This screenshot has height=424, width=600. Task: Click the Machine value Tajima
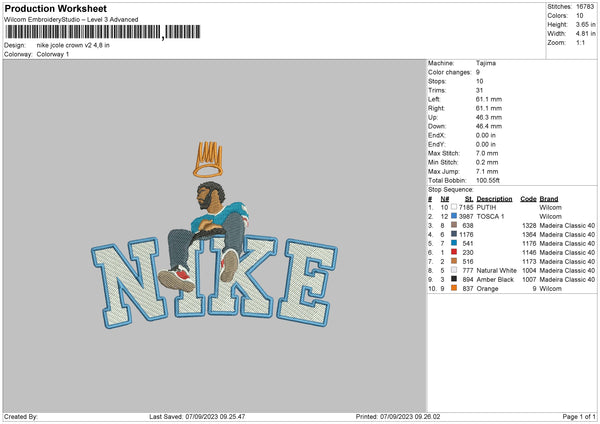click(486, 63)
